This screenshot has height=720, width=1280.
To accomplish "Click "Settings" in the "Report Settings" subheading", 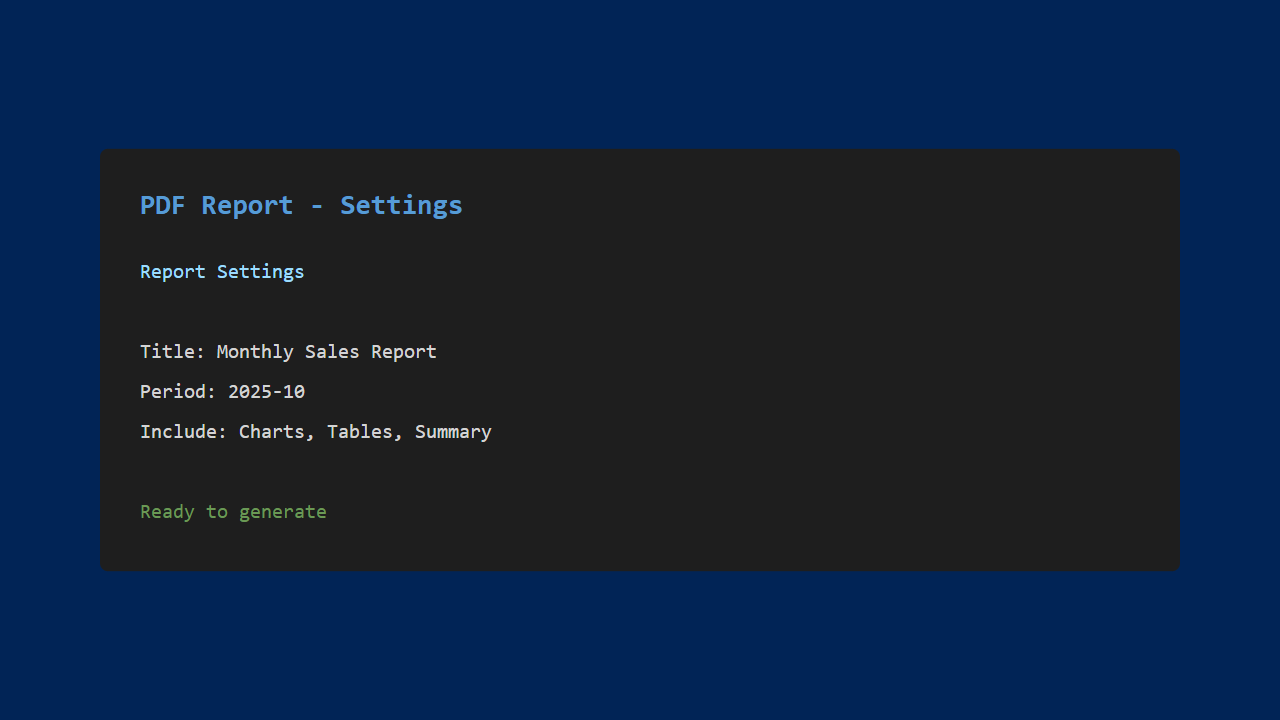I will pos(261,272).
